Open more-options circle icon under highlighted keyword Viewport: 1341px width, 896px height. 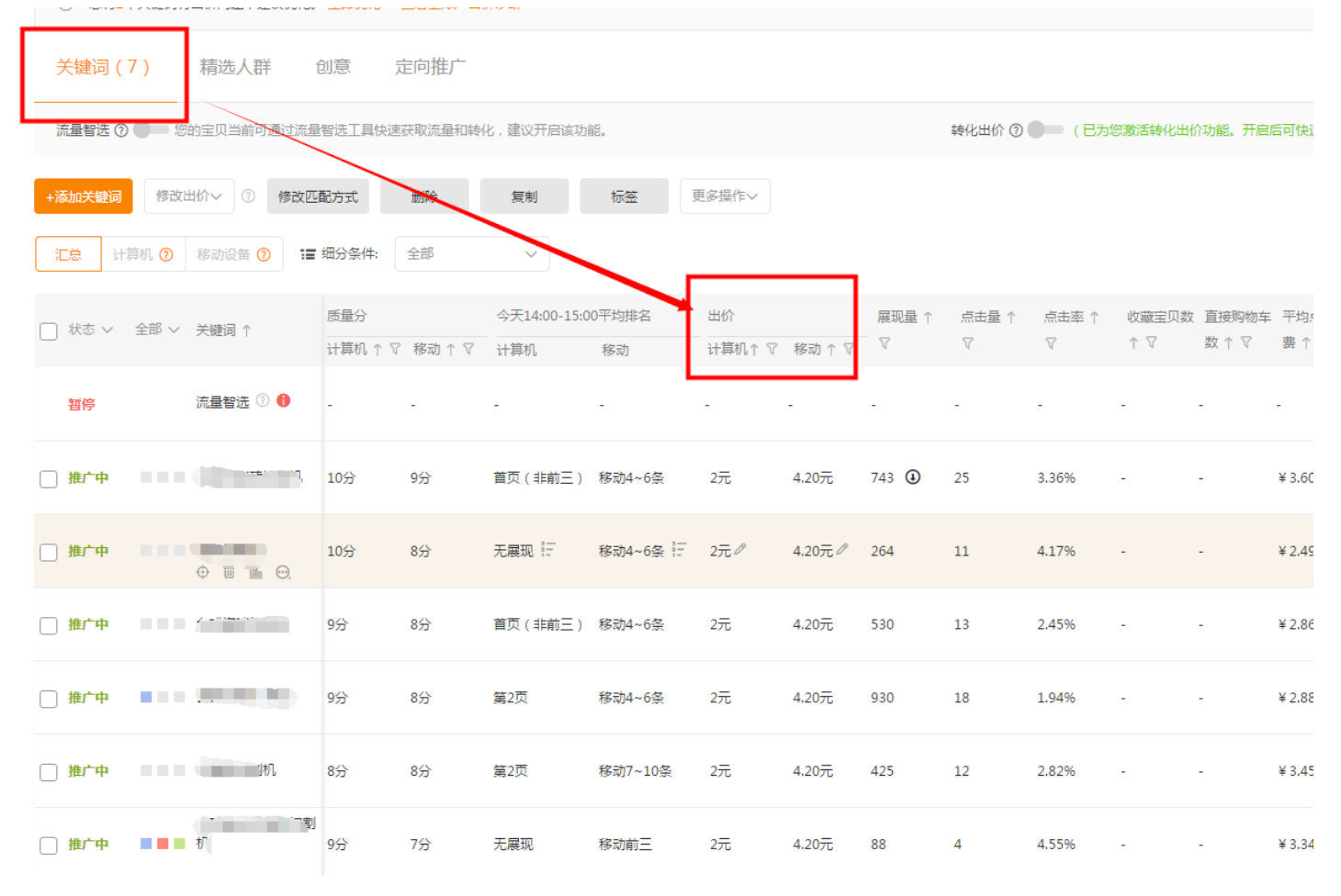tap(283, 572)
